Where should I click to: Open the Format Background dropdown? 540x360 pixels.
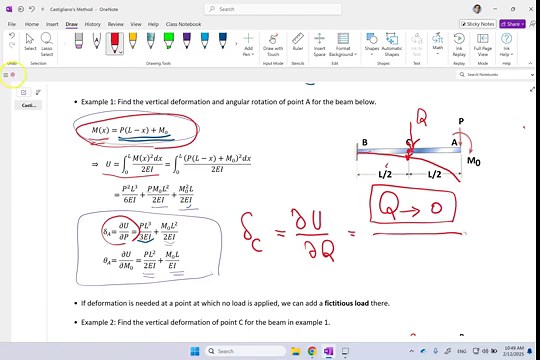(x=343, y=45)
